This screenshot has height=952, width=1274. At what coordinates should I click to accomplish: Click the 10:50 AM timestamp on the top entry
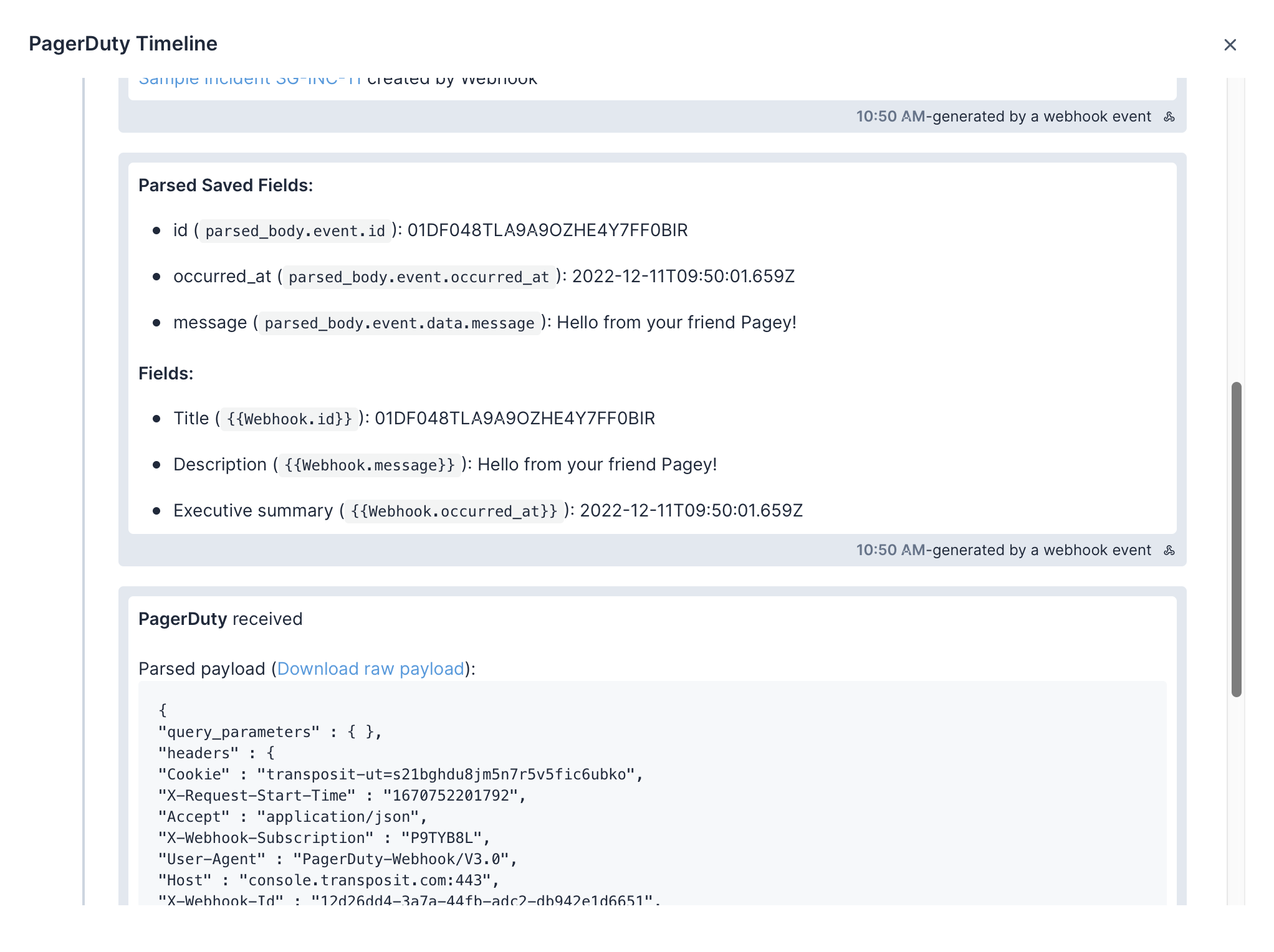click(889, 117)
